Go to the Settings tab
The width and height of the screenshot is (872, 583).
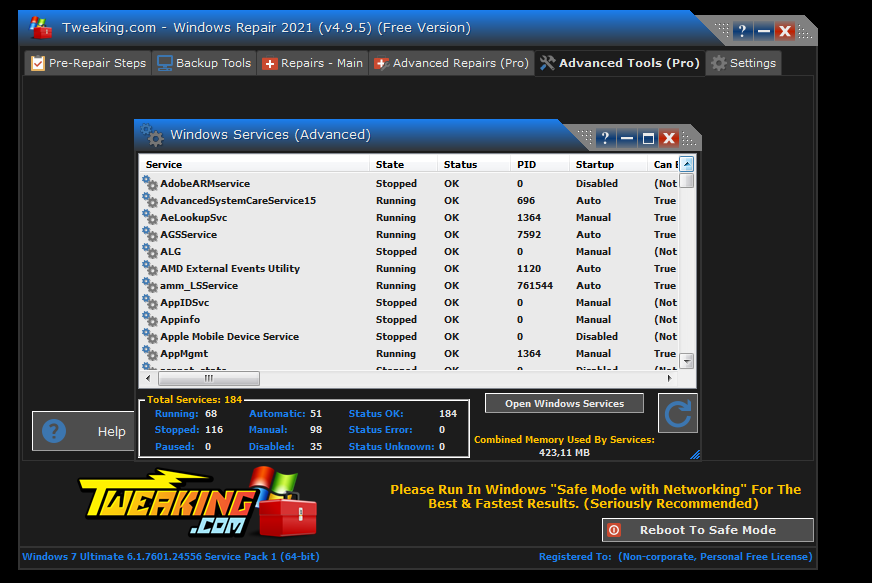tap(744, 63)
